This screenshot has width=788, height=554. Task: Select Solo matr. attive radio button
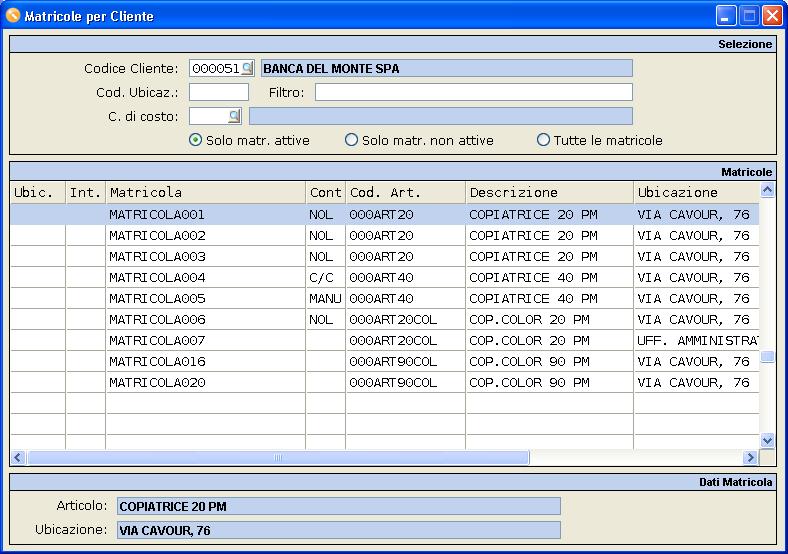(x=195, y=140)
